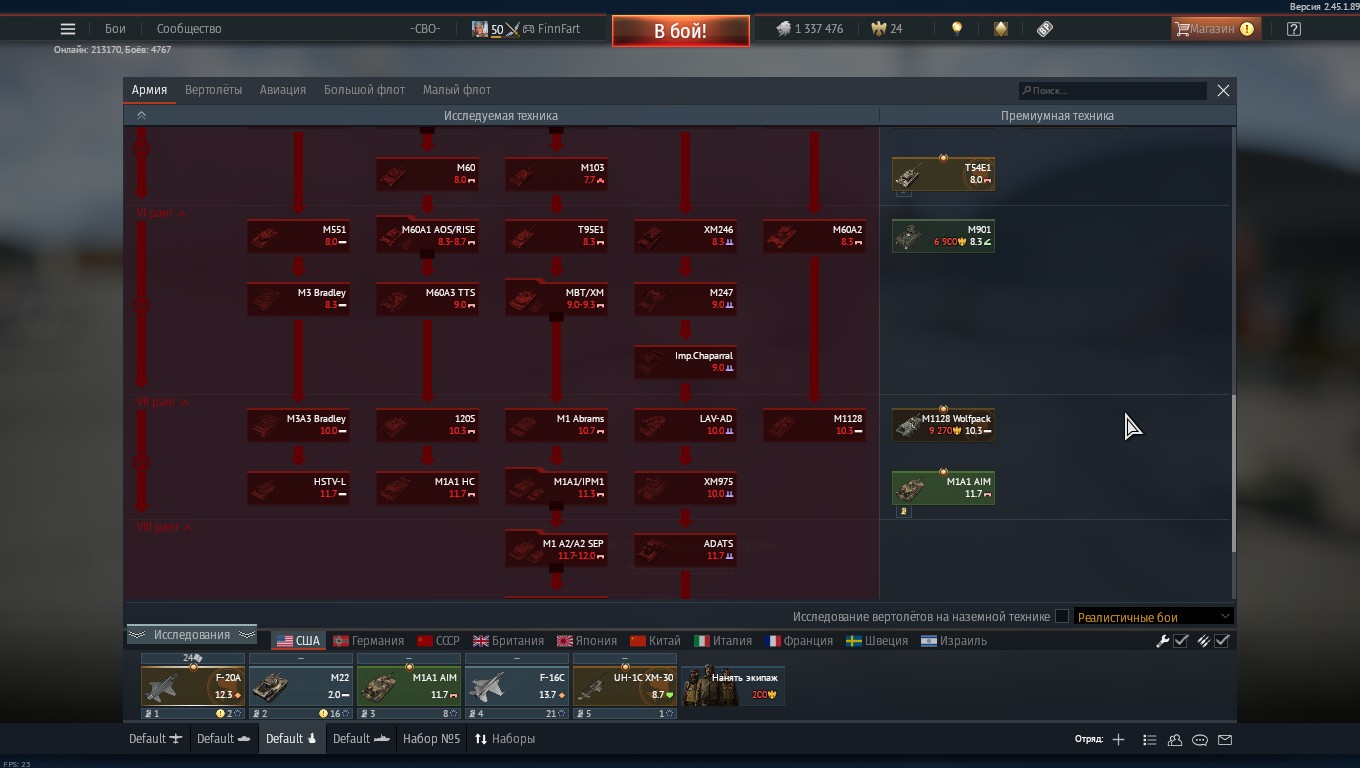This screenshot has width=1360, height=768.
Task: Open the FinnFart player profile
Action: click(526, 29)
